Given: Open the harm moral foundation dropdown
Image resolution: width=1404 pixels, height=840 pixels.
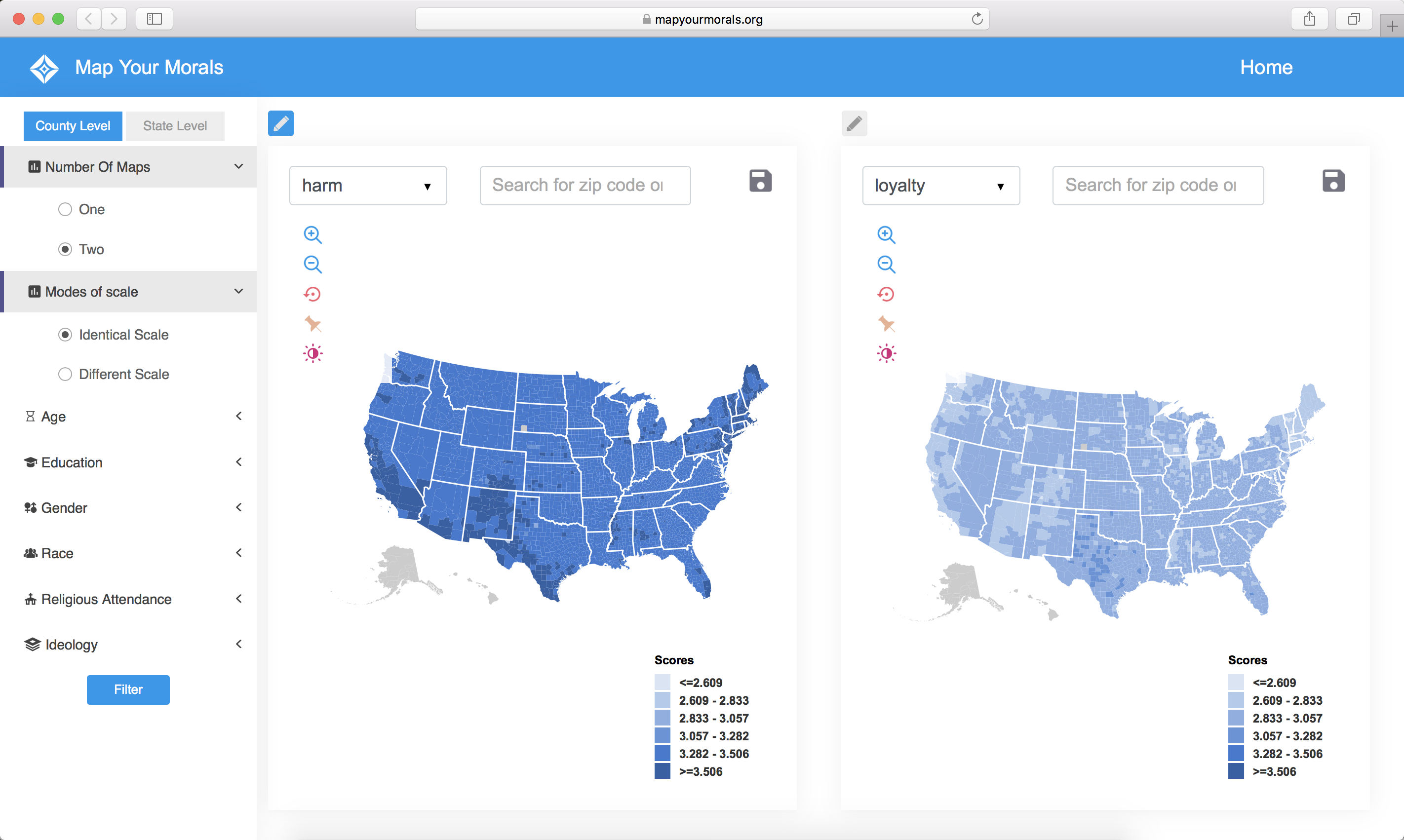Looking at the screenshot, I should click(368, 185).
